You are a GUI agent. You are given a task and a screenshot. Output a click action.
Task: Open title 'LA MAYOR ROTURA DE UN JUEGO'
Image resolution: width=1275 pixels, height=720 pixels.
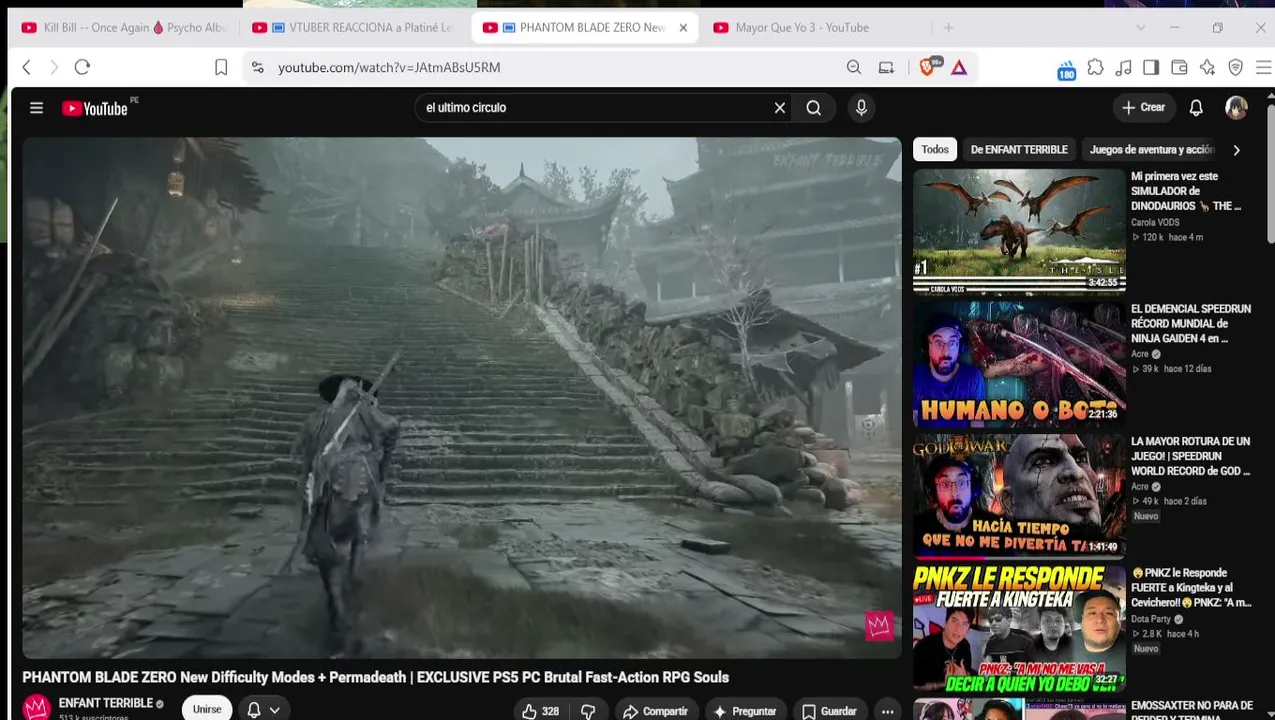pyautogui.click(x=1191, y=456)
